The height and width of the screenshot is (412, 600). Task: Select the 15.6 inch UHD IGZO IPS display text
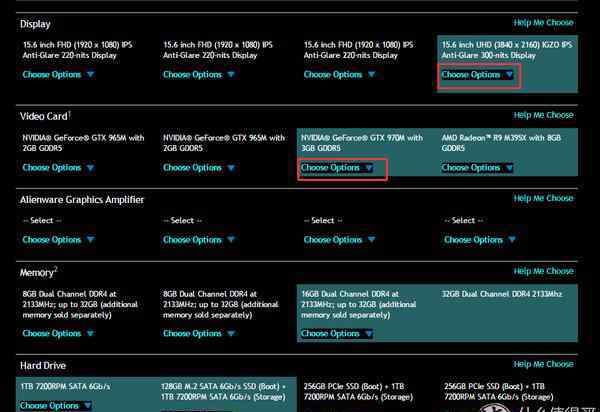click(x=507, y=50)
